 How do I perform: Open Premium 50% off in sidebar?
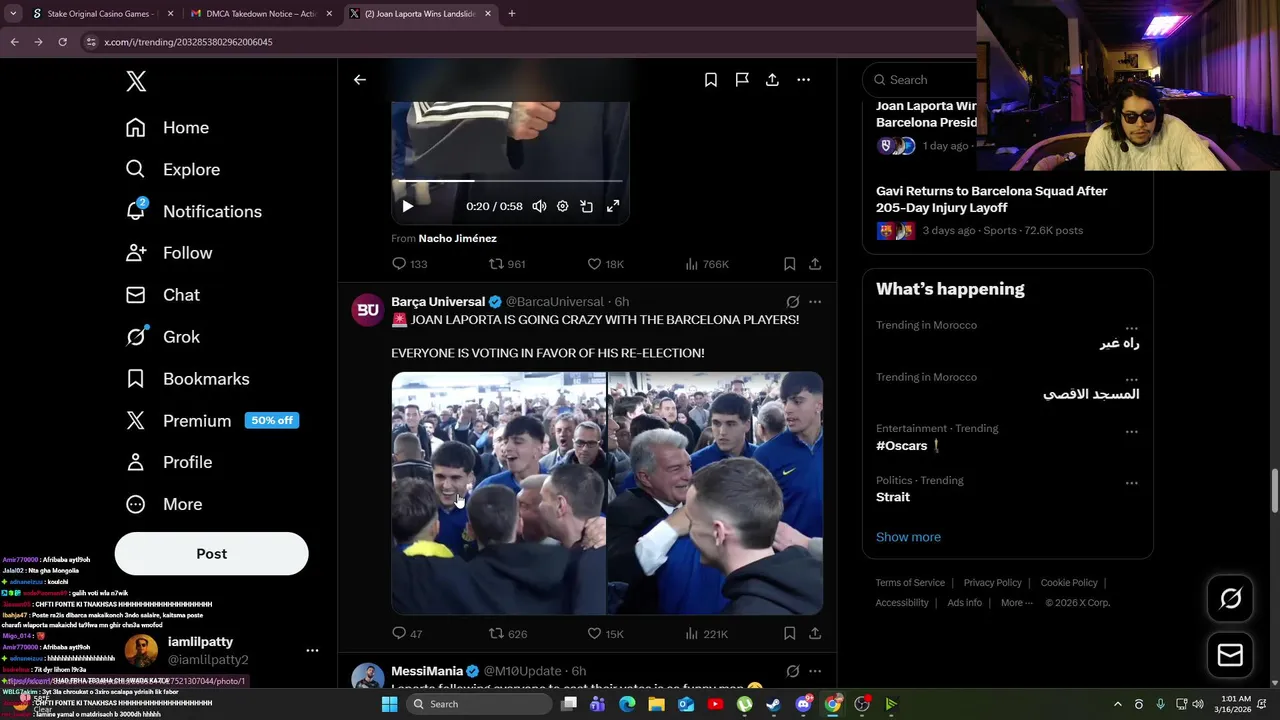(212, 421)
